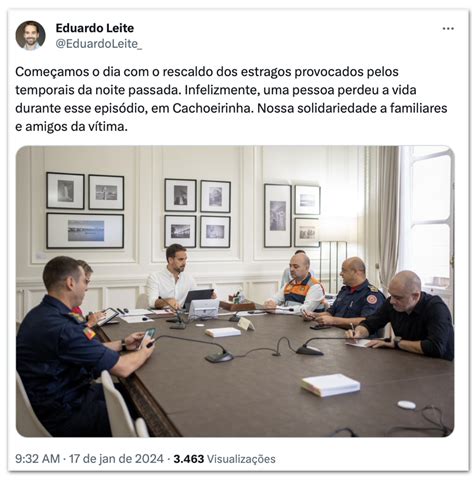
Task: Click the date 17 de jan de 2024
Action: pyautogui.click(x=116, y=459)
